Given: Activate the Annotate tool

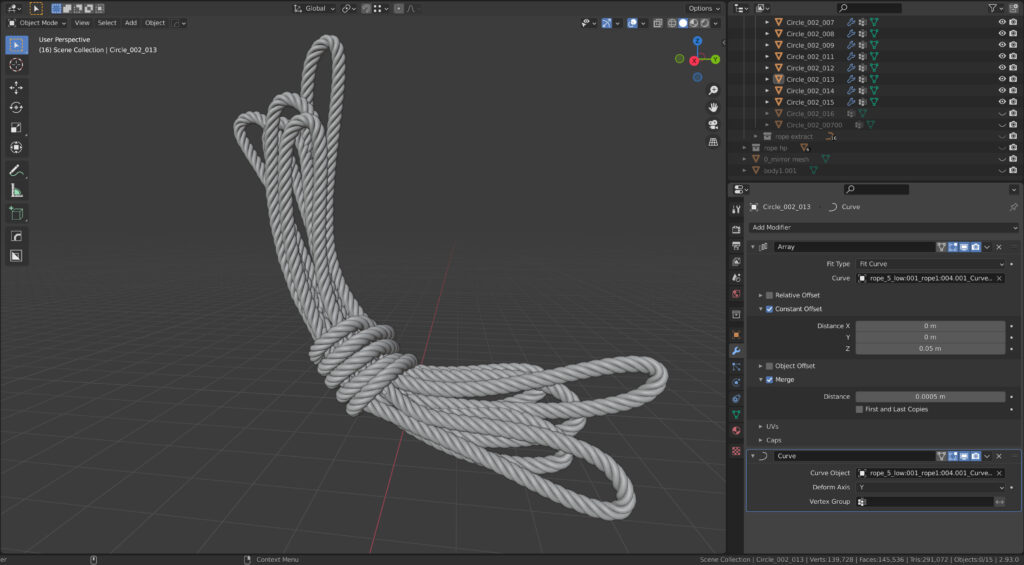Looking at the screenshot, I should click(x=16, y=170).
